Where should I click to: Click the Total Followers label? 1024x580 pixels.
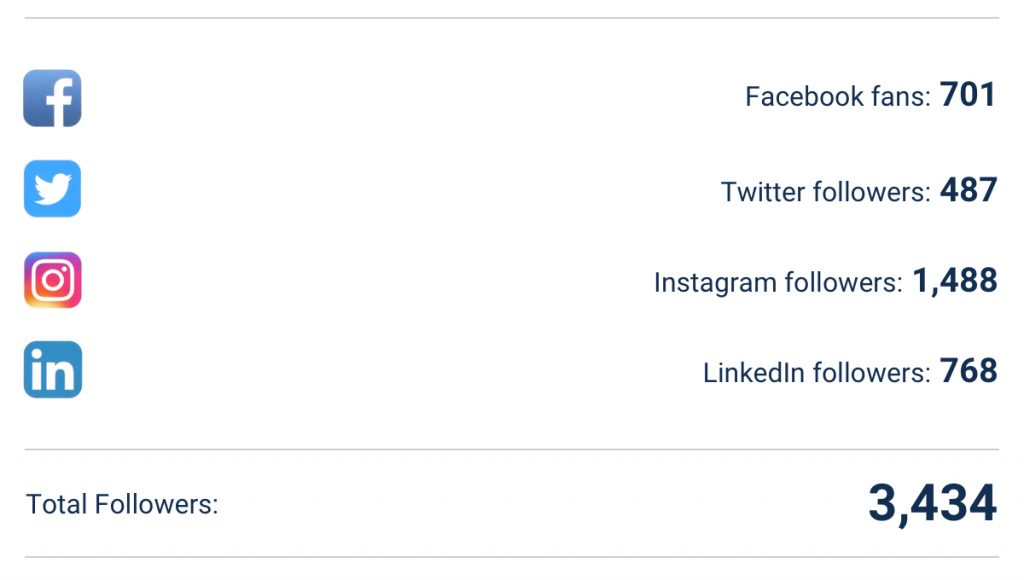(x=122, y=504)
